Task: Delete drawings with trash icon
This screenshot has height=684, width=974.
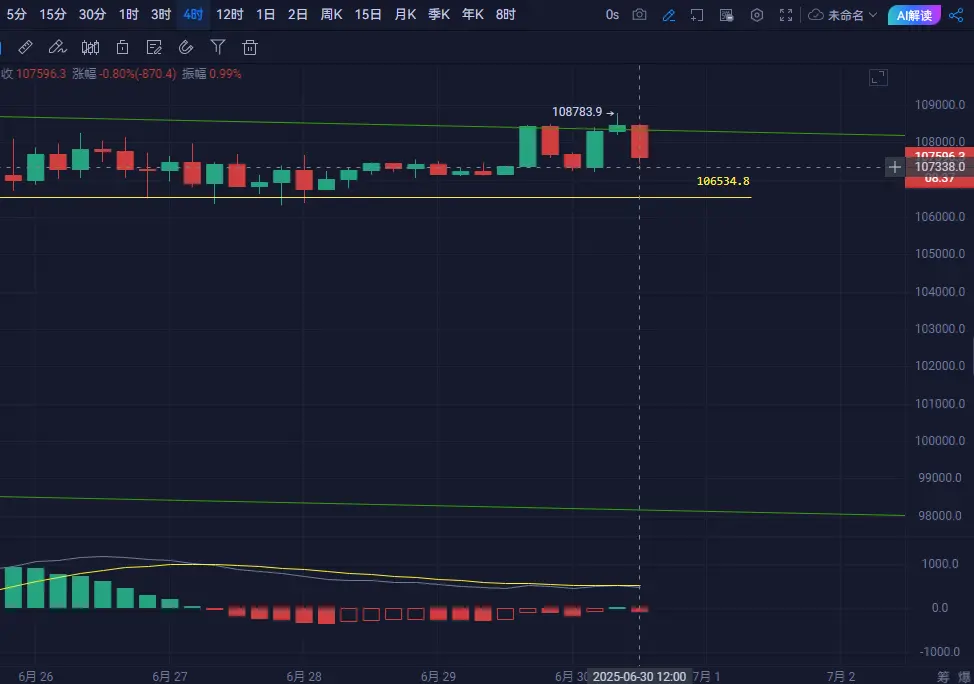Action: point(250,47)
